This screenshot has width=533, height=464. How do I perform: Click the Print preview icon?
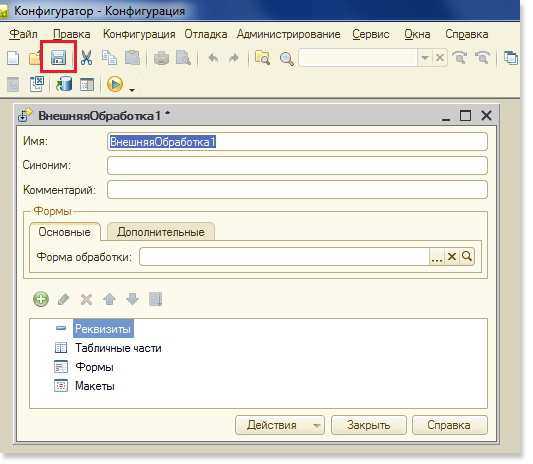tap(183, 57)
